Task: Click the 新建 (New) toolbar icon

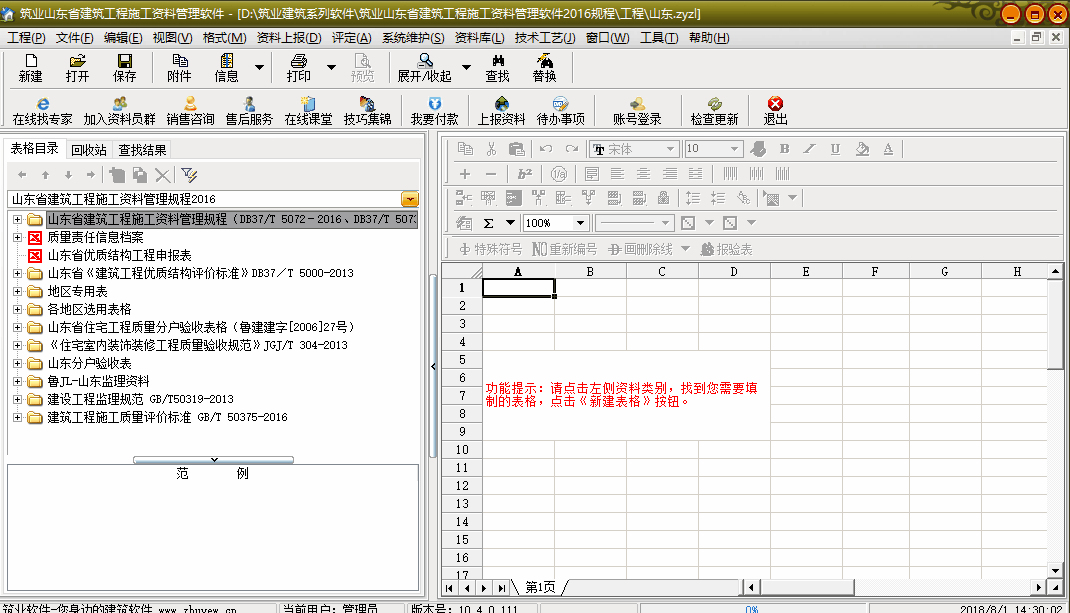Action: 30,68
